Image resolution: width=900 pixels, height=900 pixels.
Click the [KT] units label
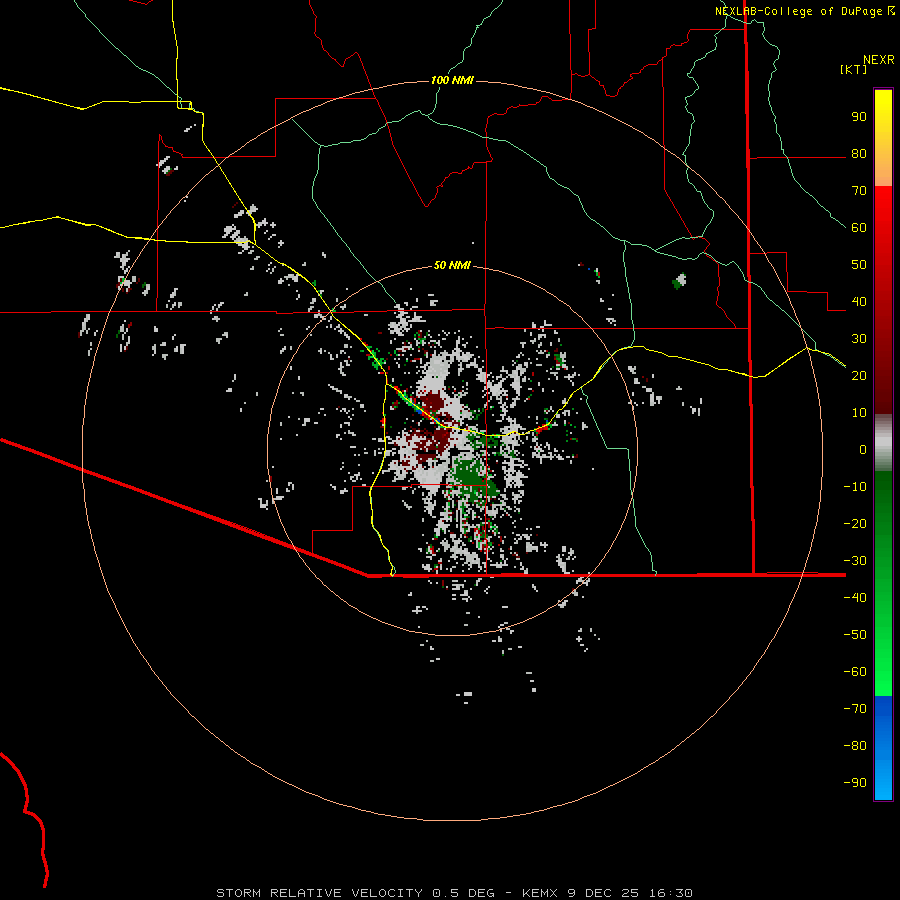854,69
